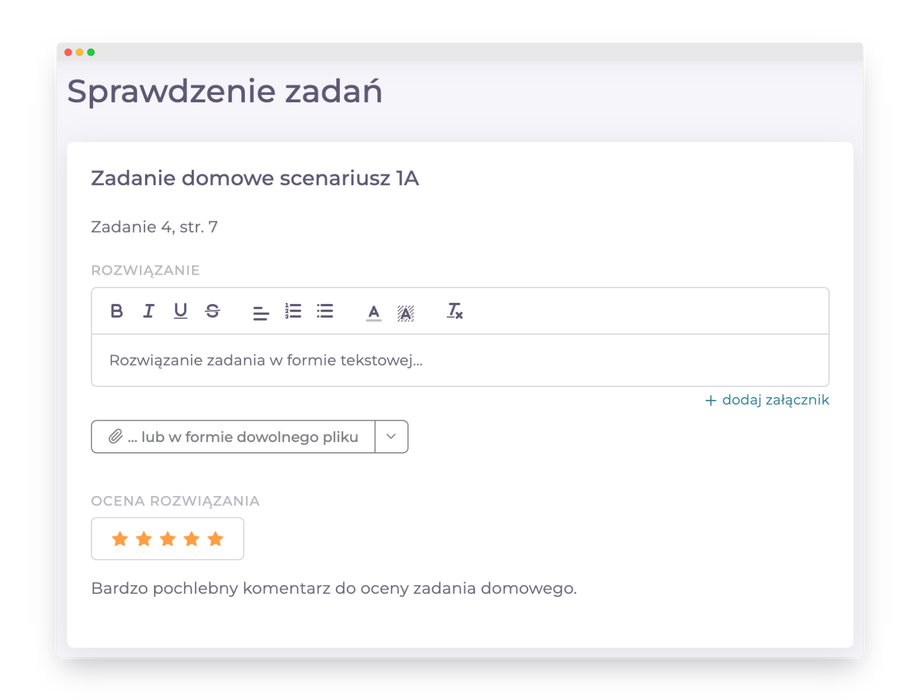The height and width of the screenshot is (700, 920).
Task: Click "... lub w formie dowolnego pliku" button
Action: 233,437
